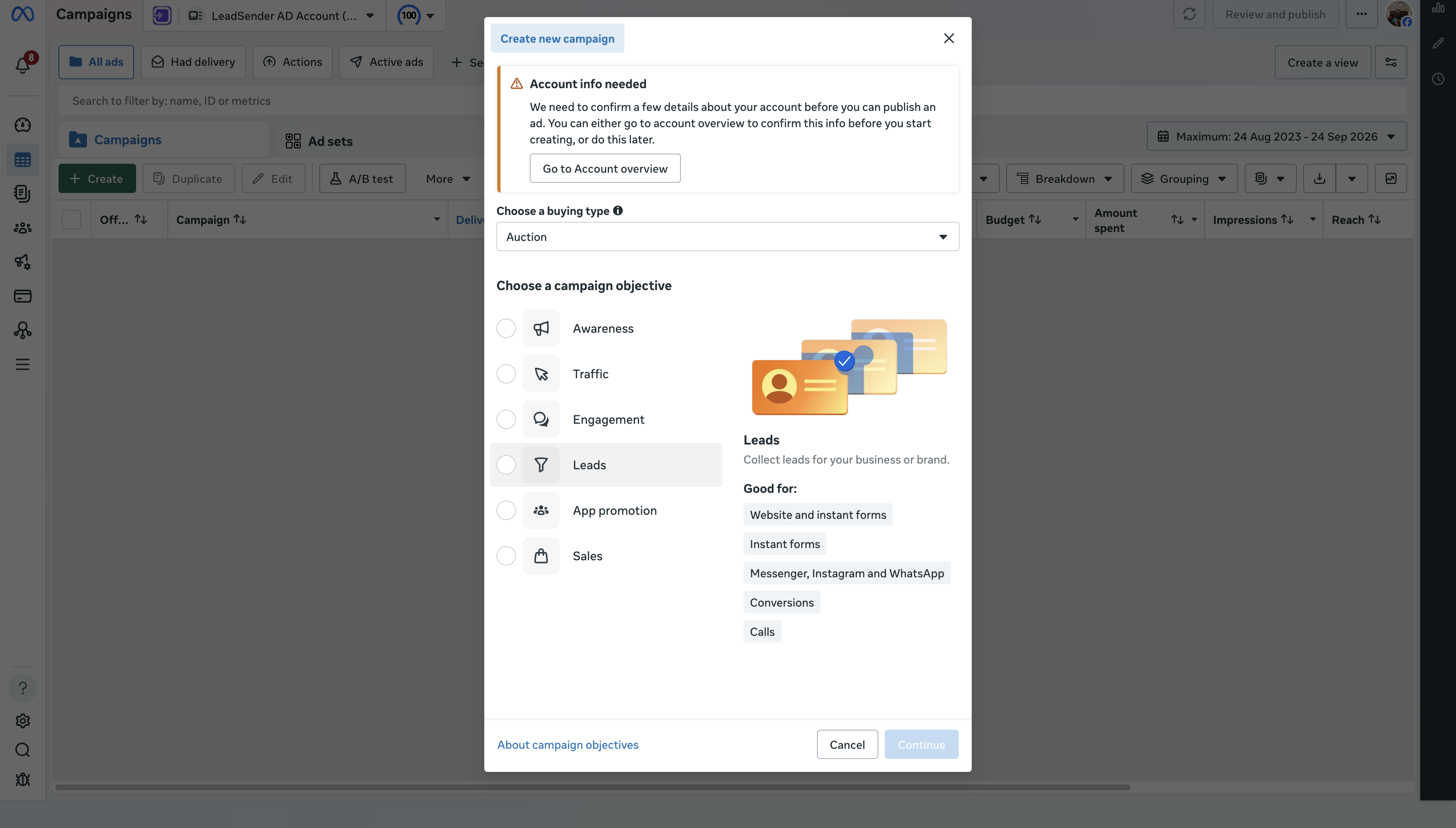Open the All tools hamburger menu icon
1456x828 pixels.
[23, 364]
